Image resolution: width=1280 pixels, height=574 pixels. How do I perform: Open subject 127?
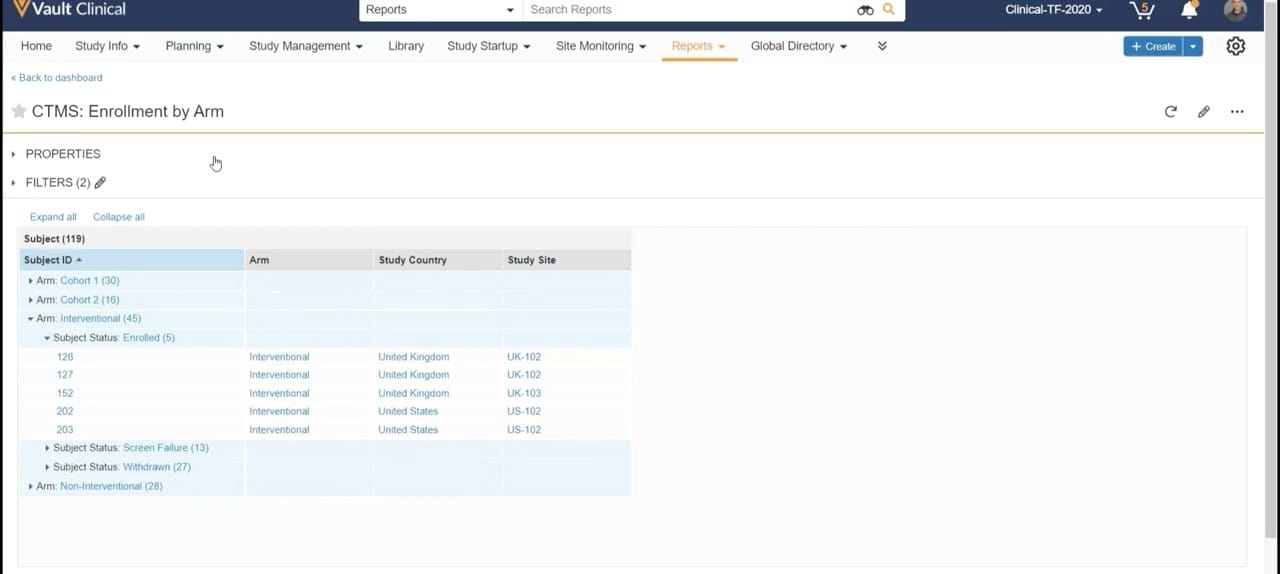click(65, 375)
